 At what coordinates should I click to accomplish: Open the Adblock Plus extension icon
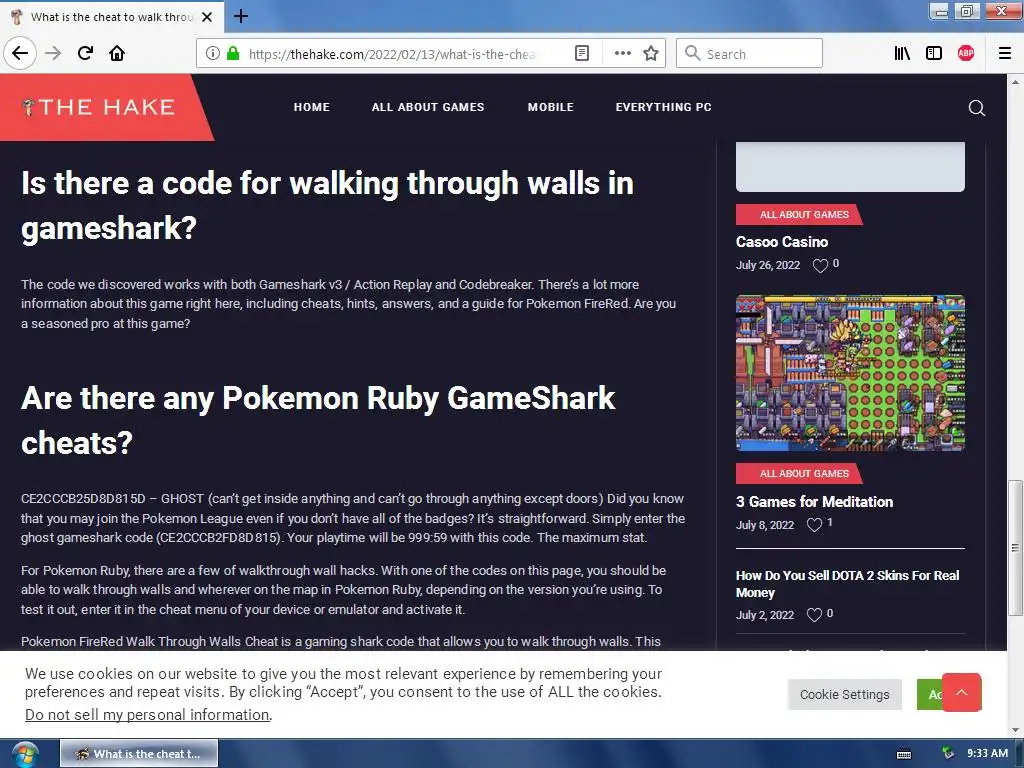click(x=966, y=53)
